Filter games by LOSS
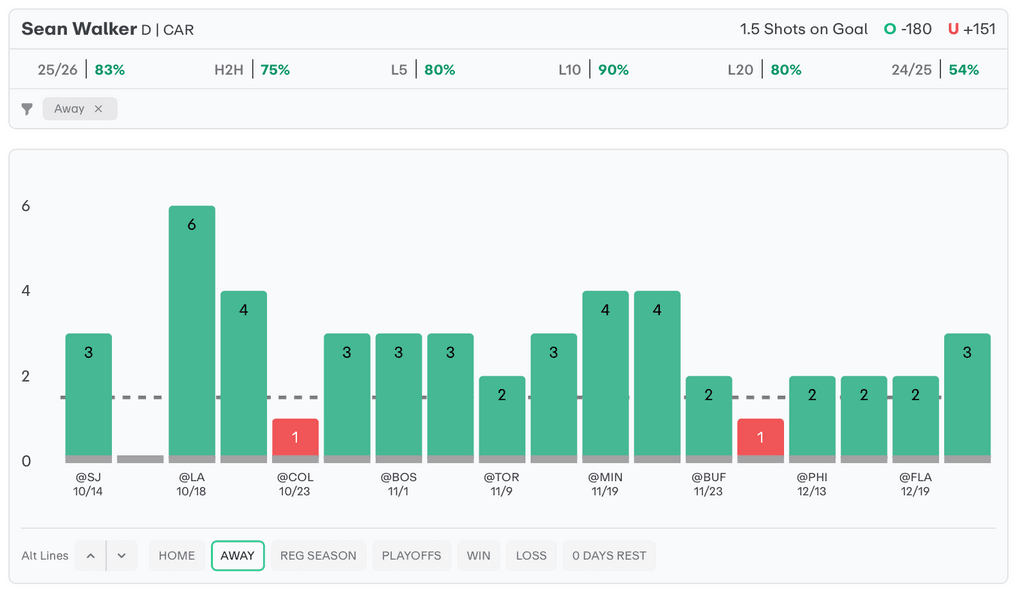Screen dimensions: 1024x597 click(531, 556)
